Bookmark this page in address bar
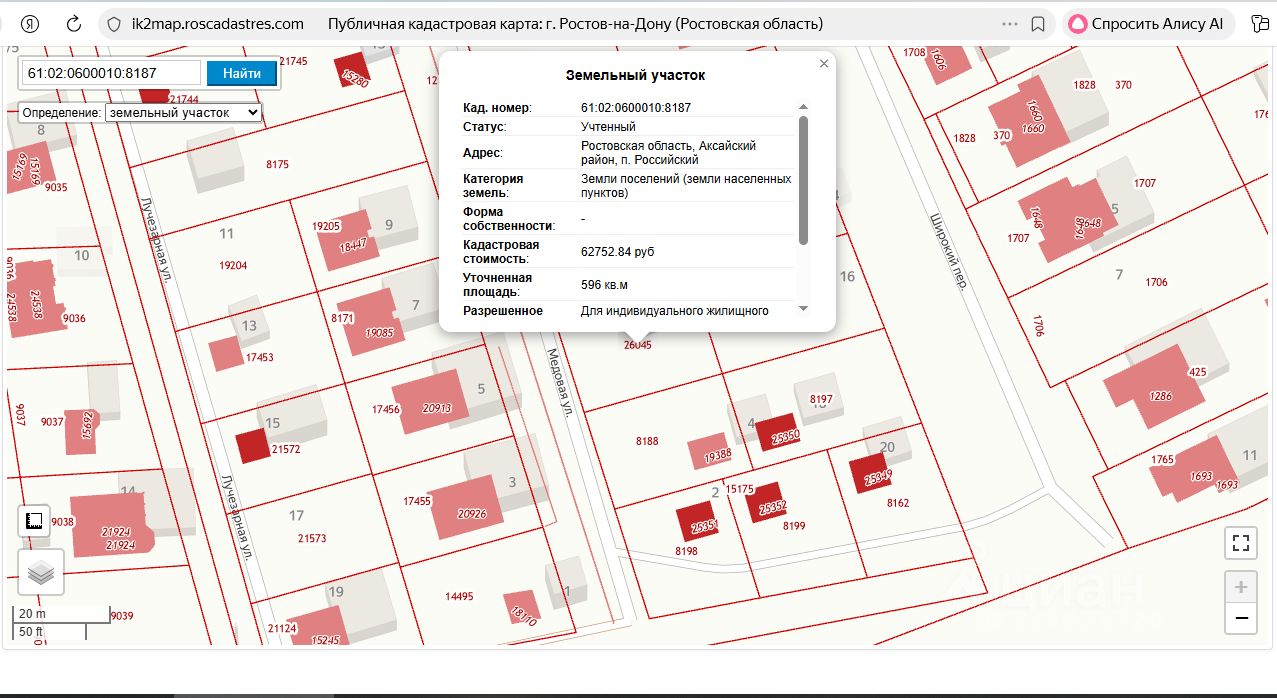 tap(1038, 24)
